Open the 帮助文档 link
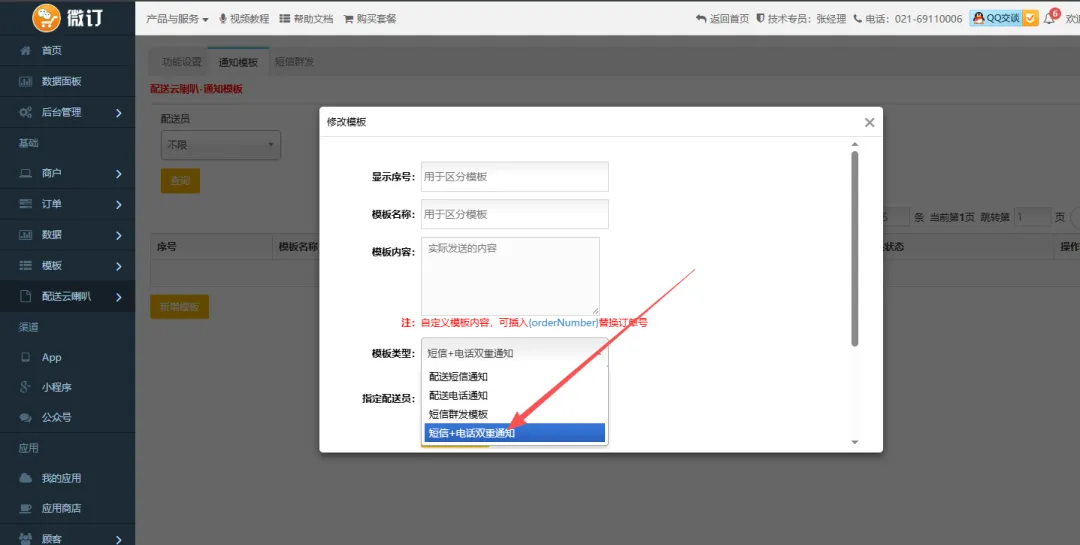The height and width of the screenshot is (545, 1080). pos(307,19)
